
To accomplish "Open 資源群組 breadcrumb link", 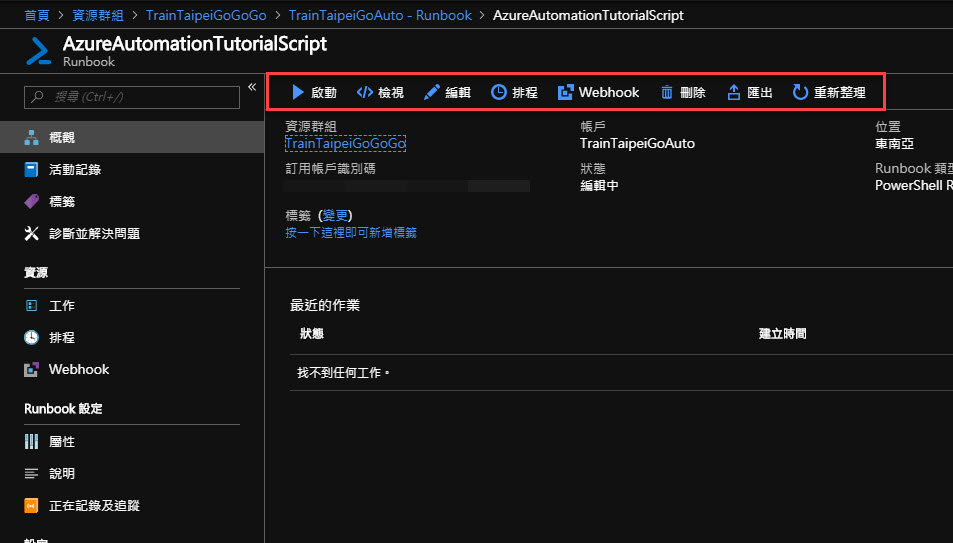I will [x=98, y=15].
